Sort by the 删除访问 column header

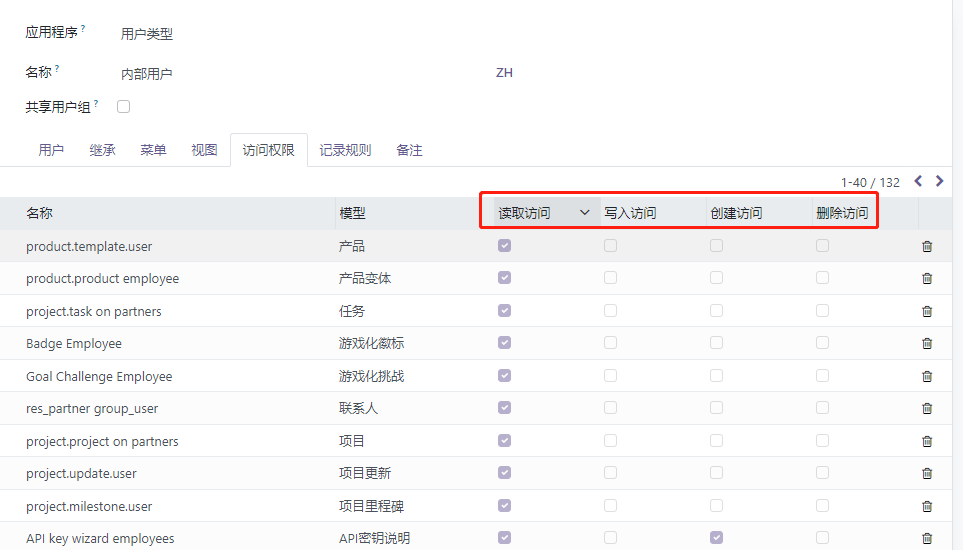coord(842,213)
